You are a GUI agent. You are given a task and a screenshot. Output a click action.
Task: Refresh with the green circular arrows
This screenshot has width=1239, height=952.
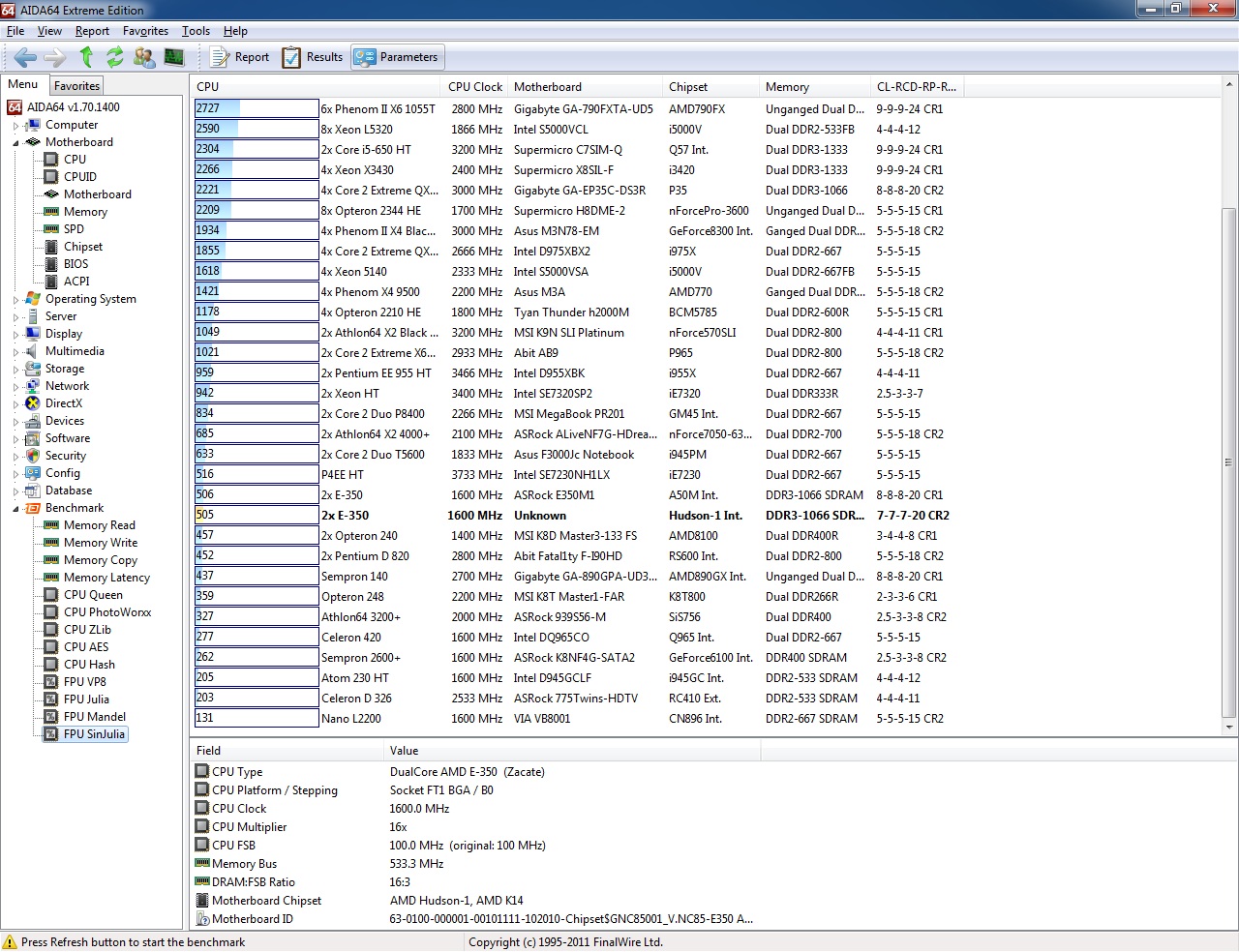[x=115, y=57]
